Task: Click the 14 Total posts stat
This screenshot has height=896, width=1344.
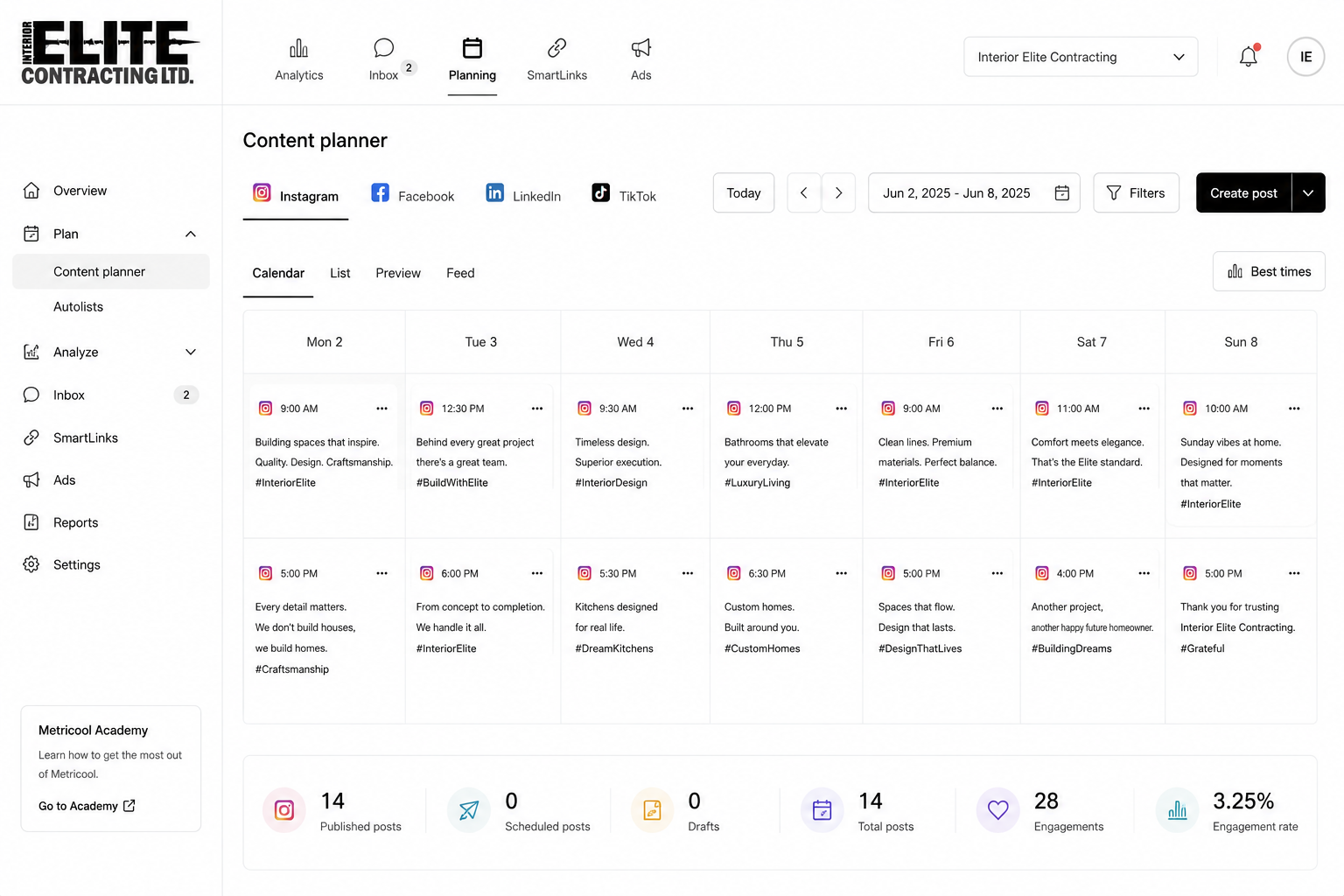Action: (x=857, y=811)
